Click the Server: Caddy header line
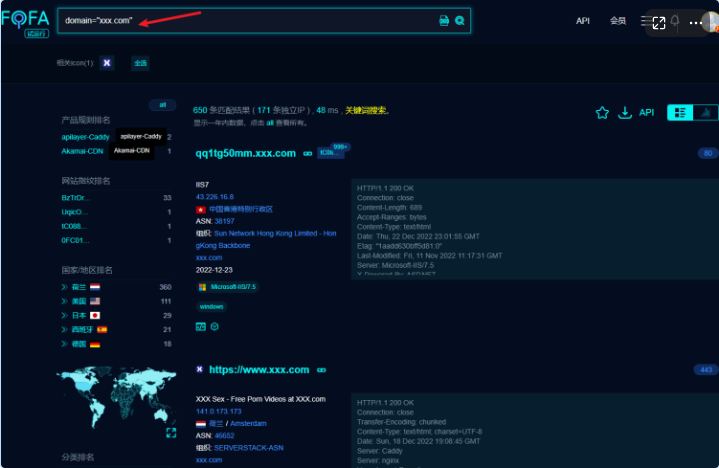Image resolution: width=719 pixels, height=468 pixels. click(x=380, y=451)
